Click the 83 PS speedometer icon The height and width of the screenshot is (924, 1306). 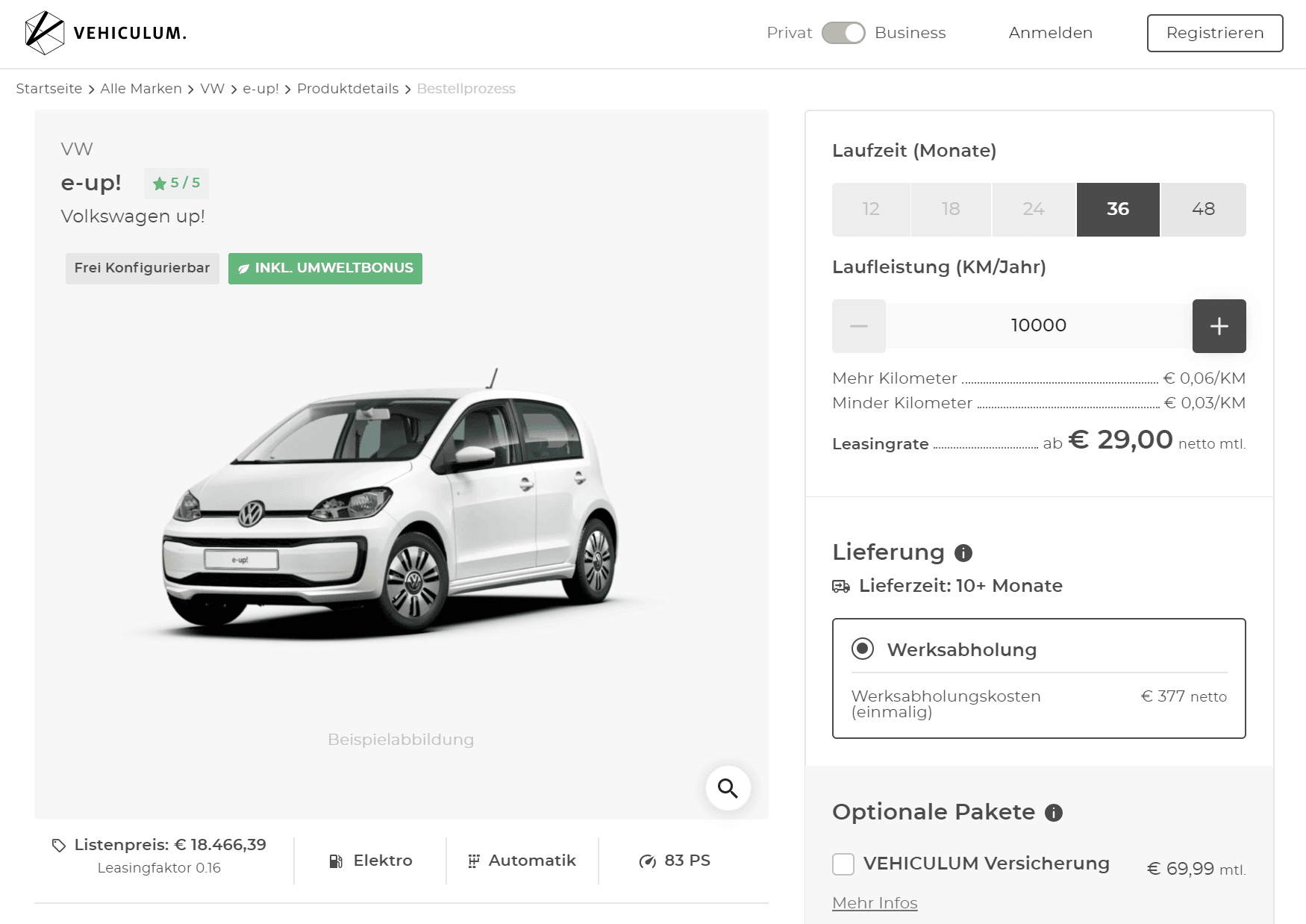pos(648,861)
